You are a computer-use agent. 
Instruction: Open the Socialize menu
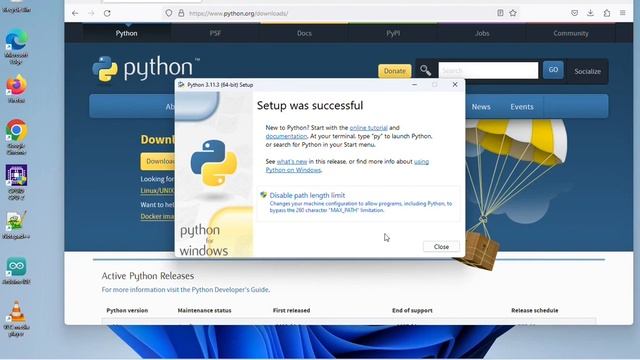point(587,71)
